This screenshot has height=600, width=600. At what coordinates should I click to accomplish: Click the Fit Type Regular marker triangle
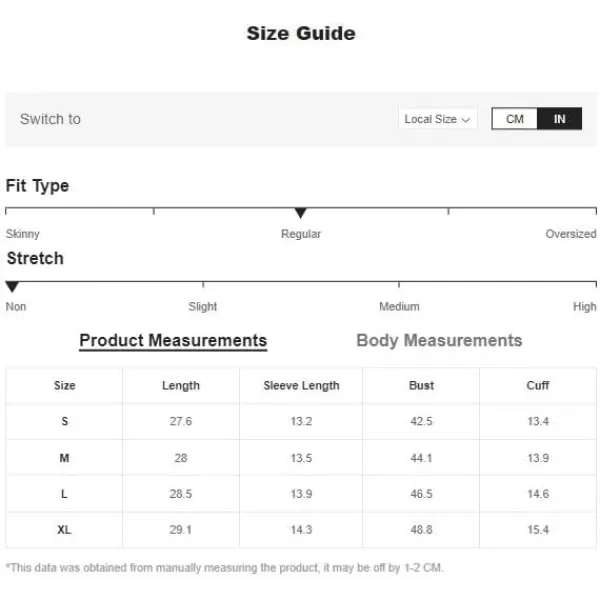tap(300, 213)
